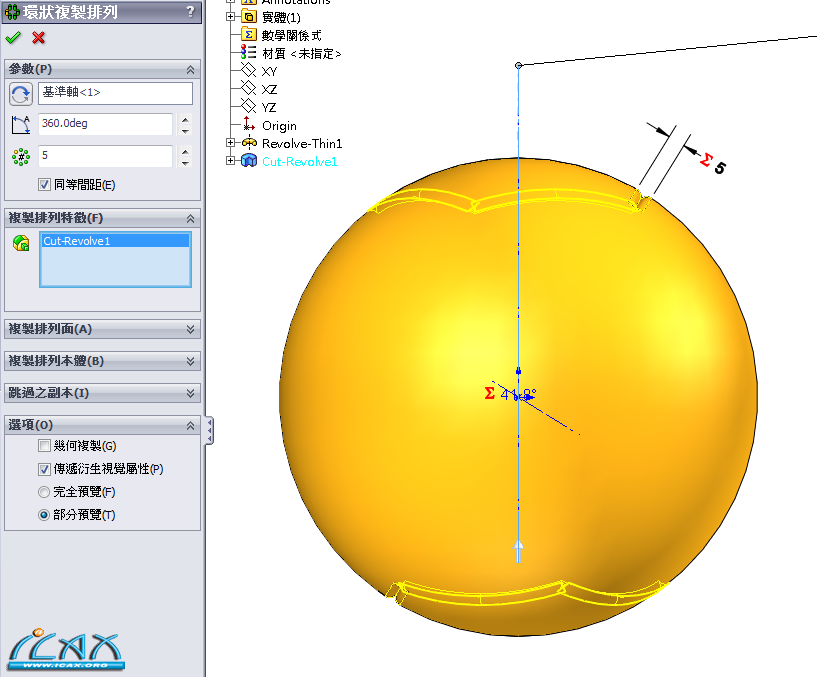Click the XZ plane icon
The height and width of the screenshot is (677, 817).
pos(249,88)
